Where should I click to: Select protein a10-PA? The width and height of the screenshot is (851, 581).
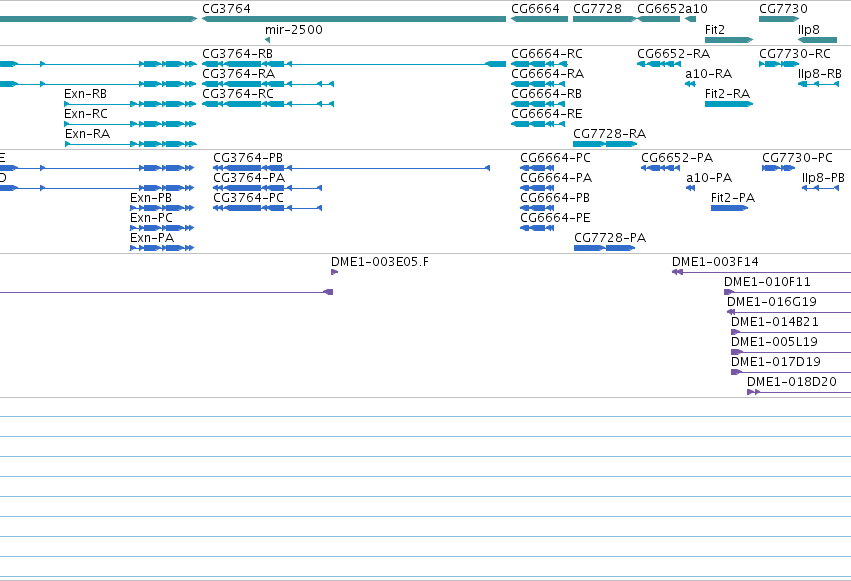[690, 188]
